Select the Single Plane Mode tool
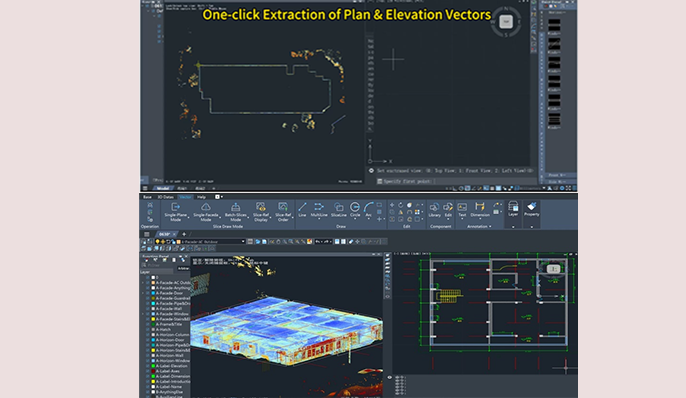The height and width of the screenshot is (398, 686). [x=176, y=212]
